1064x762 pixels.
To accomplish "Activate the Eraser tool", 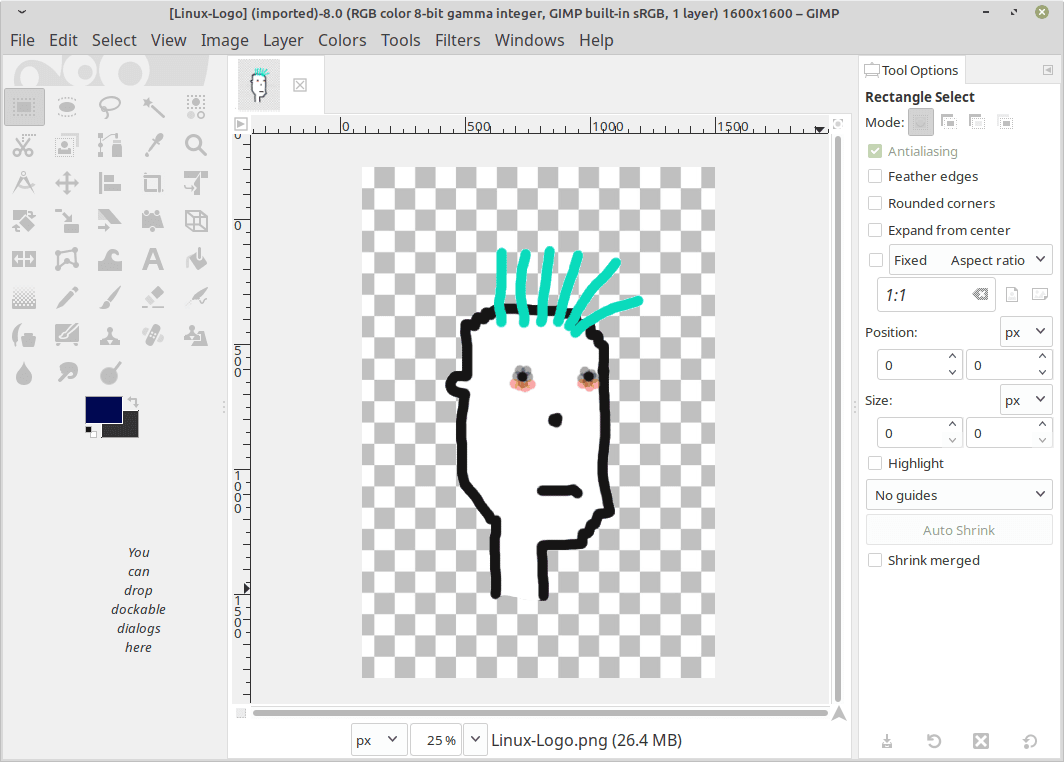I will pyautogui.click(x=153, y=297).
